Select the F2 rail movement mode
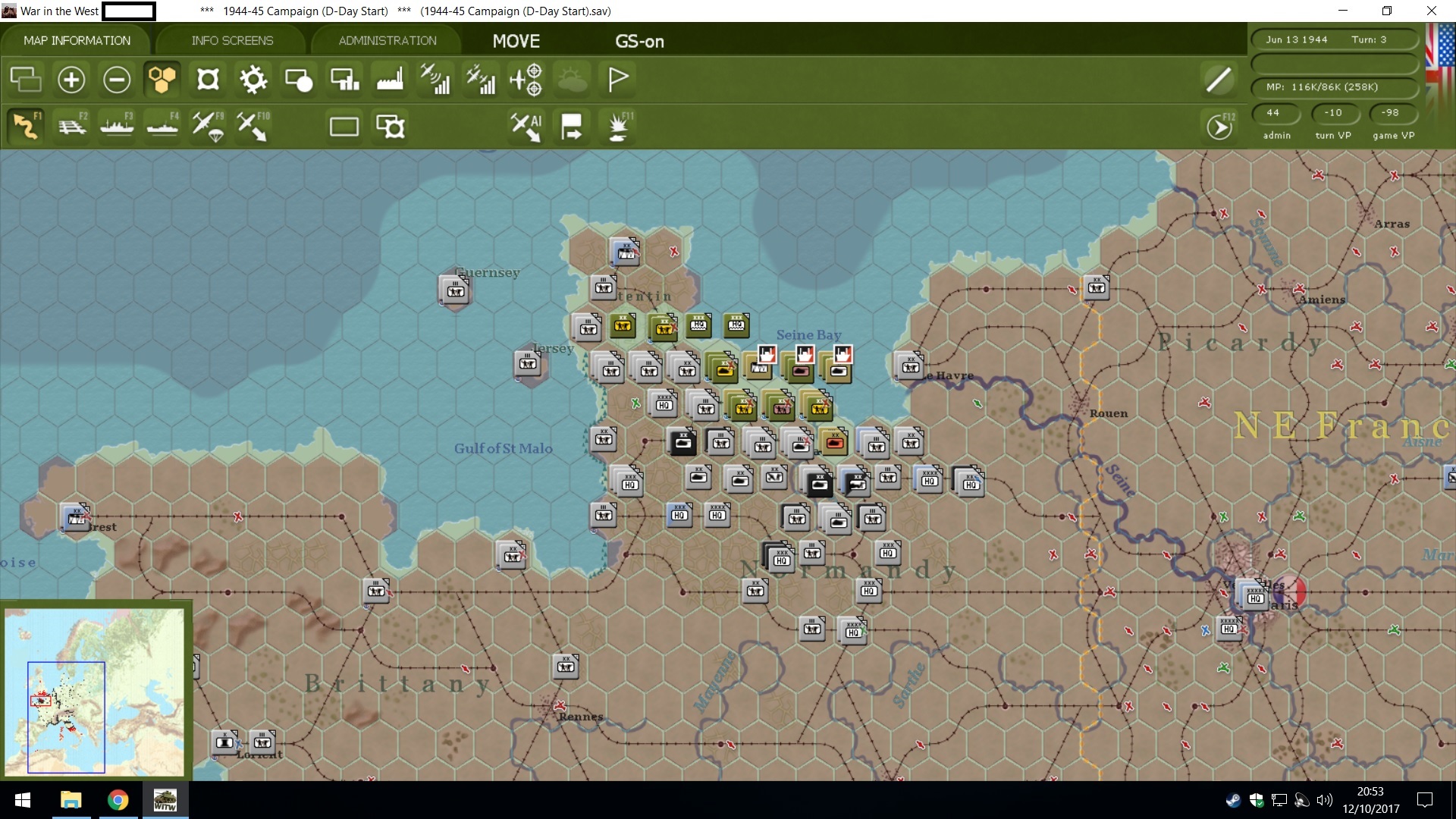Screen dimensions: 1456x819 (72, 126)
